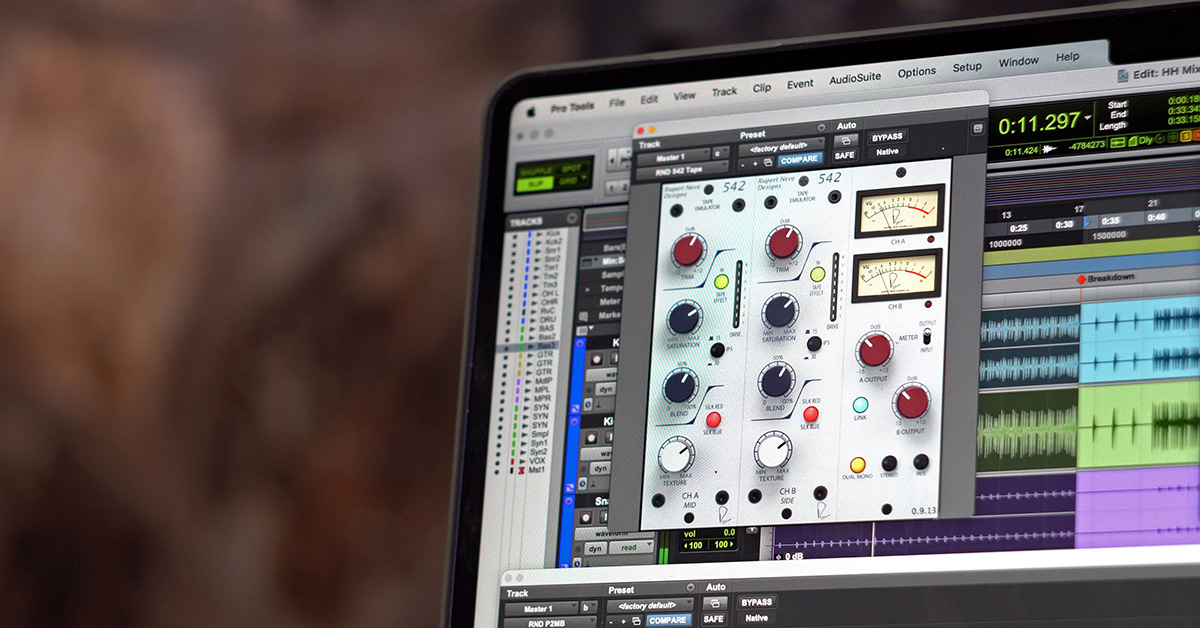Image resolution: width=1200 pixels, height=628 pixels.
Task: Click channel B Blend knob
Action: click(x=776, y=381)
